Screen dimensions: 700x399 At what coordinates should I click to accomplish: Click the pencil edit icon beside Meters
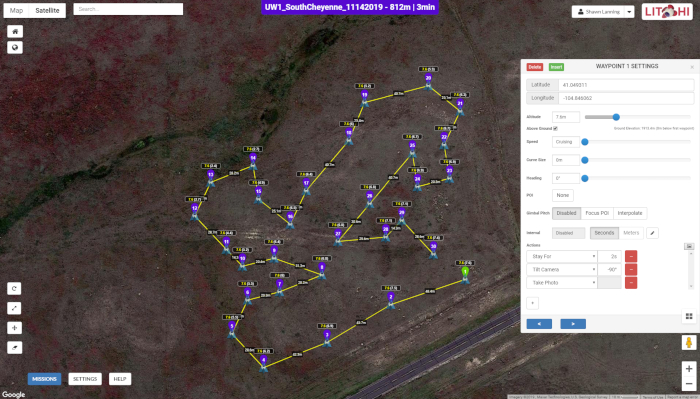pyautogui.click(x=652, y=233)
